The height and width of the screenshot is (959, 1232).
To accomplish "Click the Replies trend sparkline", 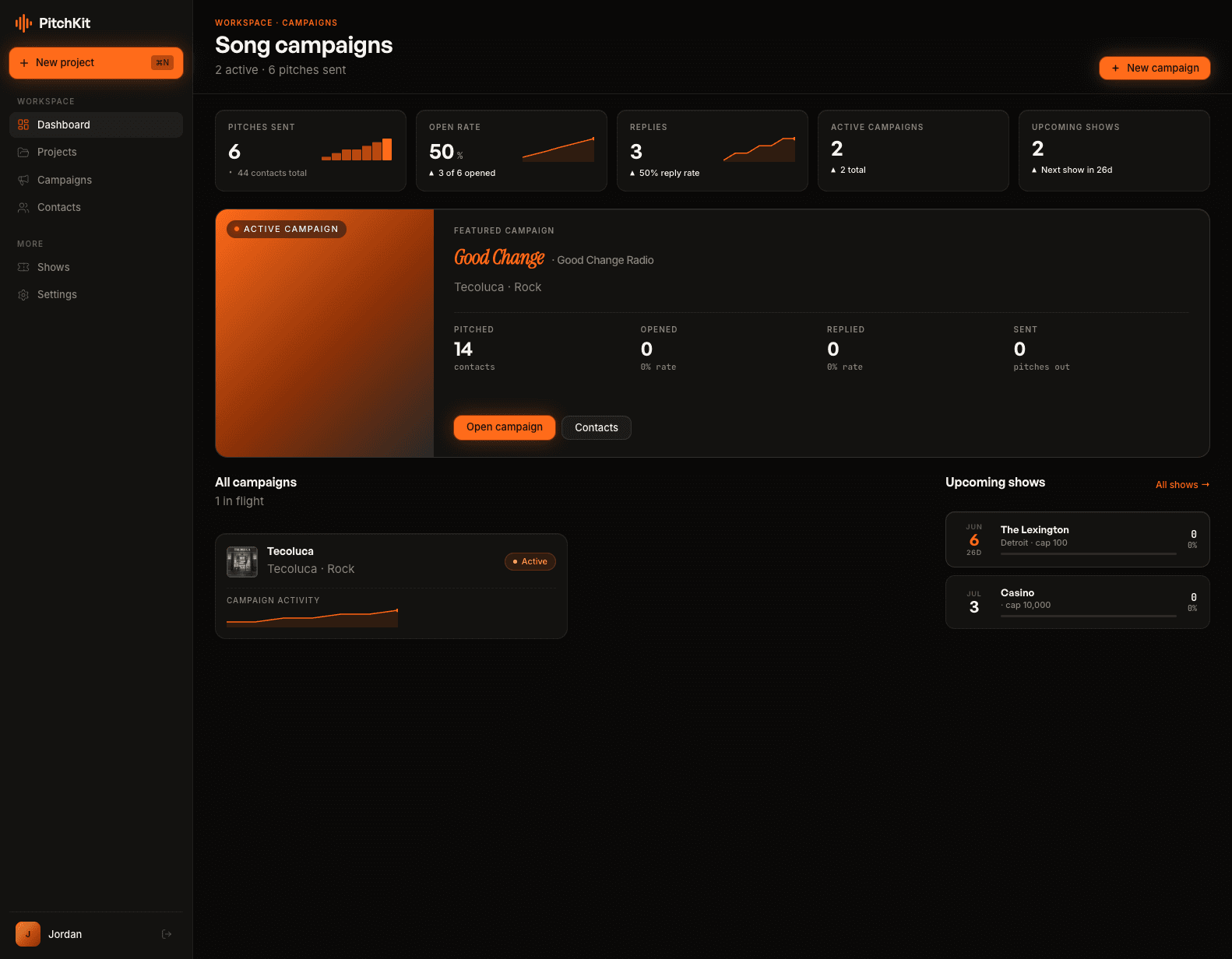I will tap(759, 149).
